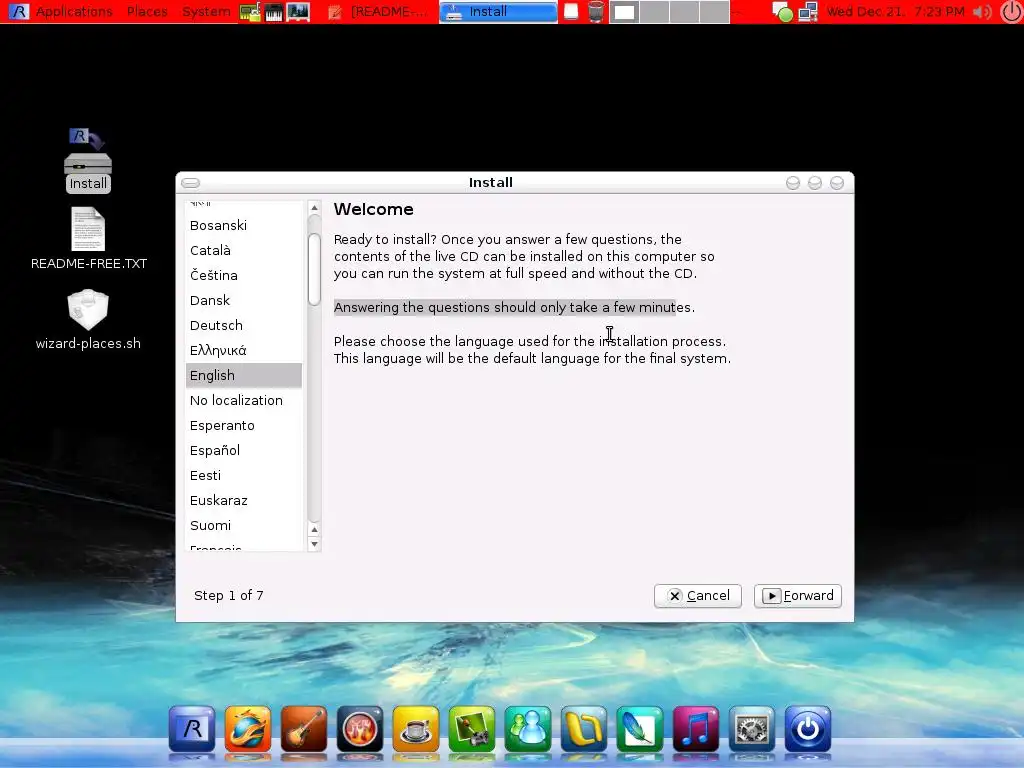
Task: Select Deutsch language
Action: [244, 325]
